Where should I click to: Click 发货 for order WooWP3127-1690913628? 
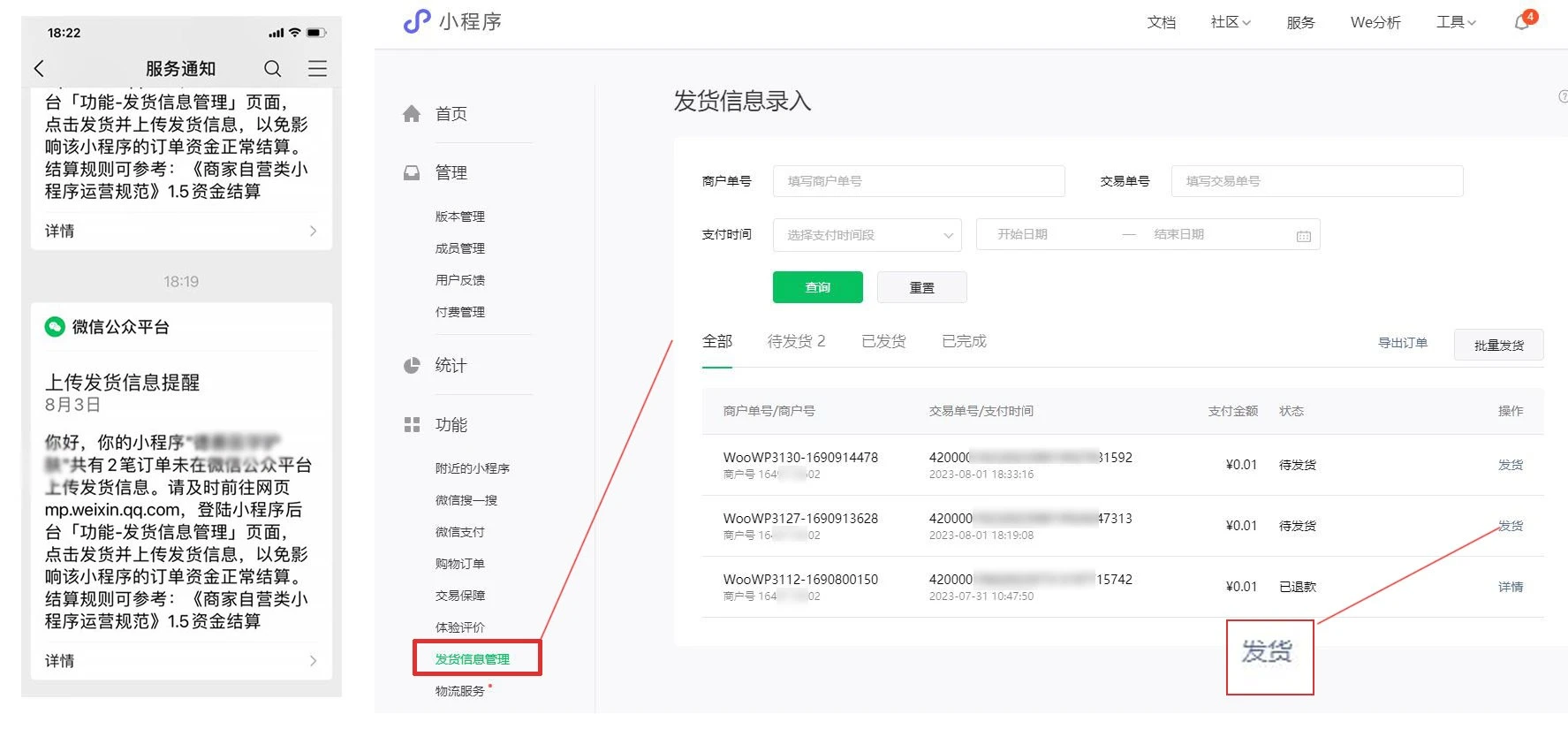(1511, 526)
